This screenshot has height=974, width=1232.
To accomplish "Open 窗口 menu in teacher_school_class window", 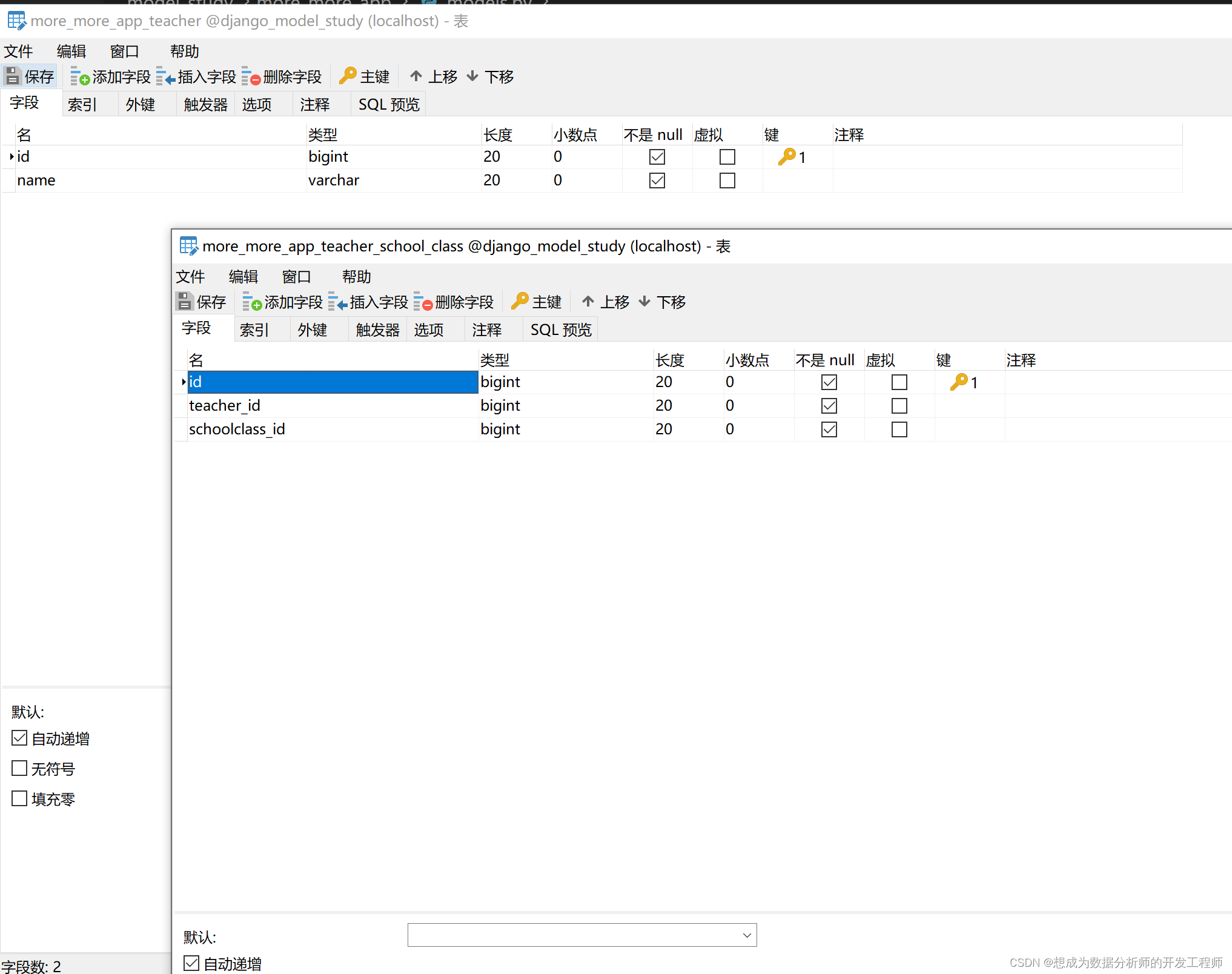I will point(297,277).
